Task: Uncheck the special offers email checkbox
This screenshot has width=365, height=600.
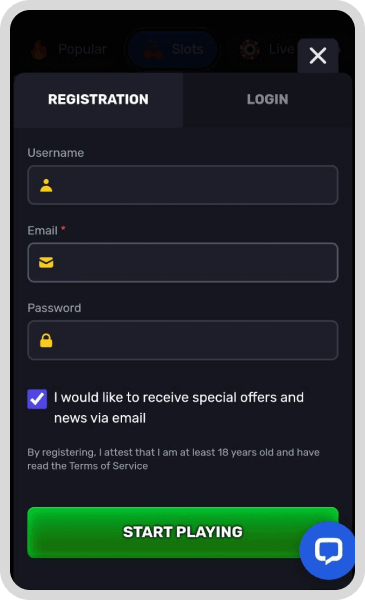Action: click(x=37, y=399)
